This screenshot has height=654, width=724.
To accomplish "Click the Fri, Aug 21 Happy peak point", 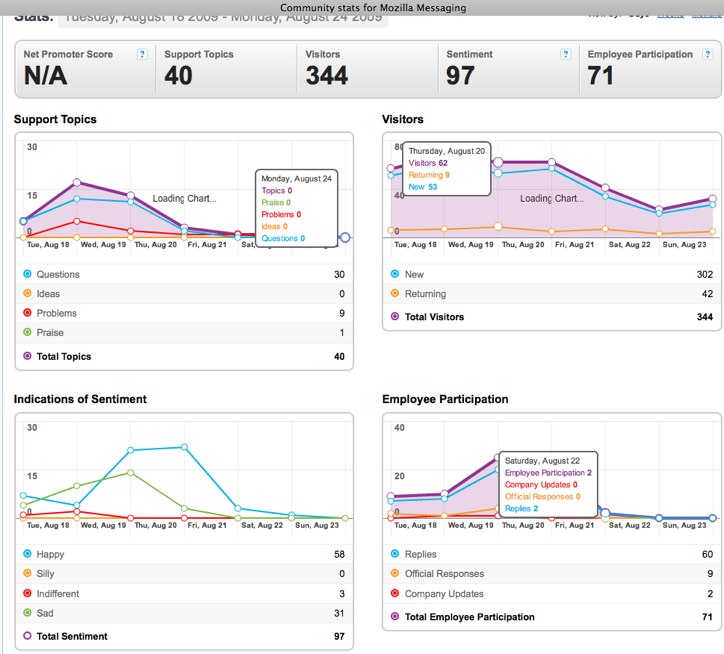I will [184, 447].
